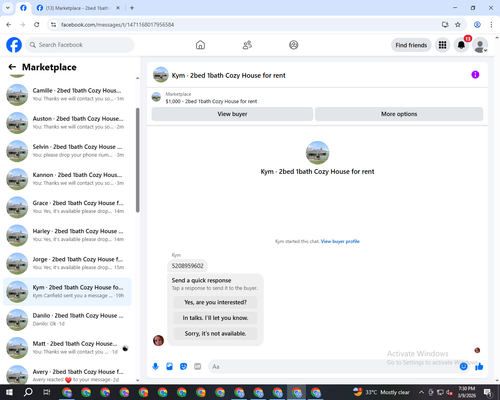Click the voice clip microphone icon
500x400 pixels.
[155, 367]
